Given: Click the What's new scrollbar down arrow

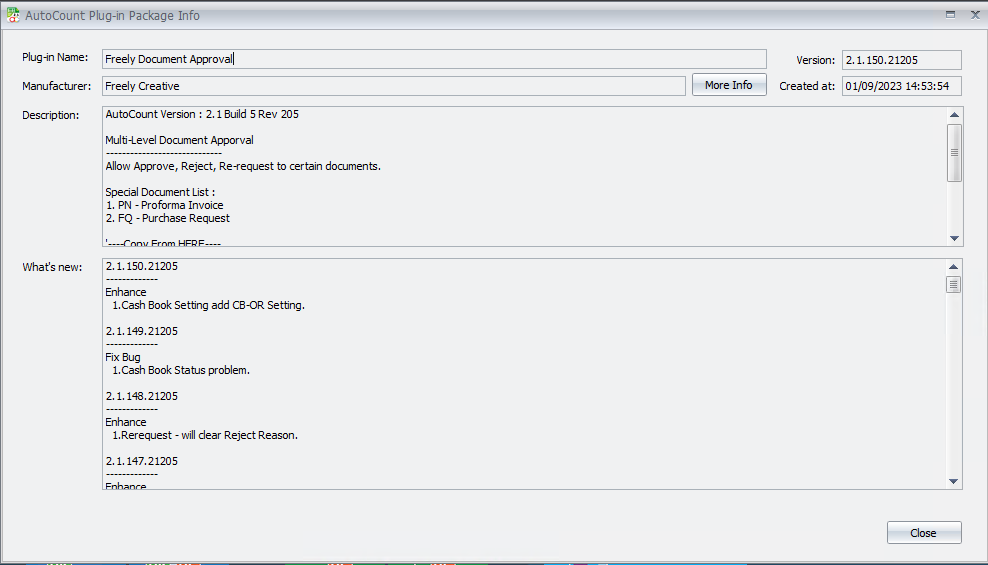Looking at the screenshot, I should [954, 481].
